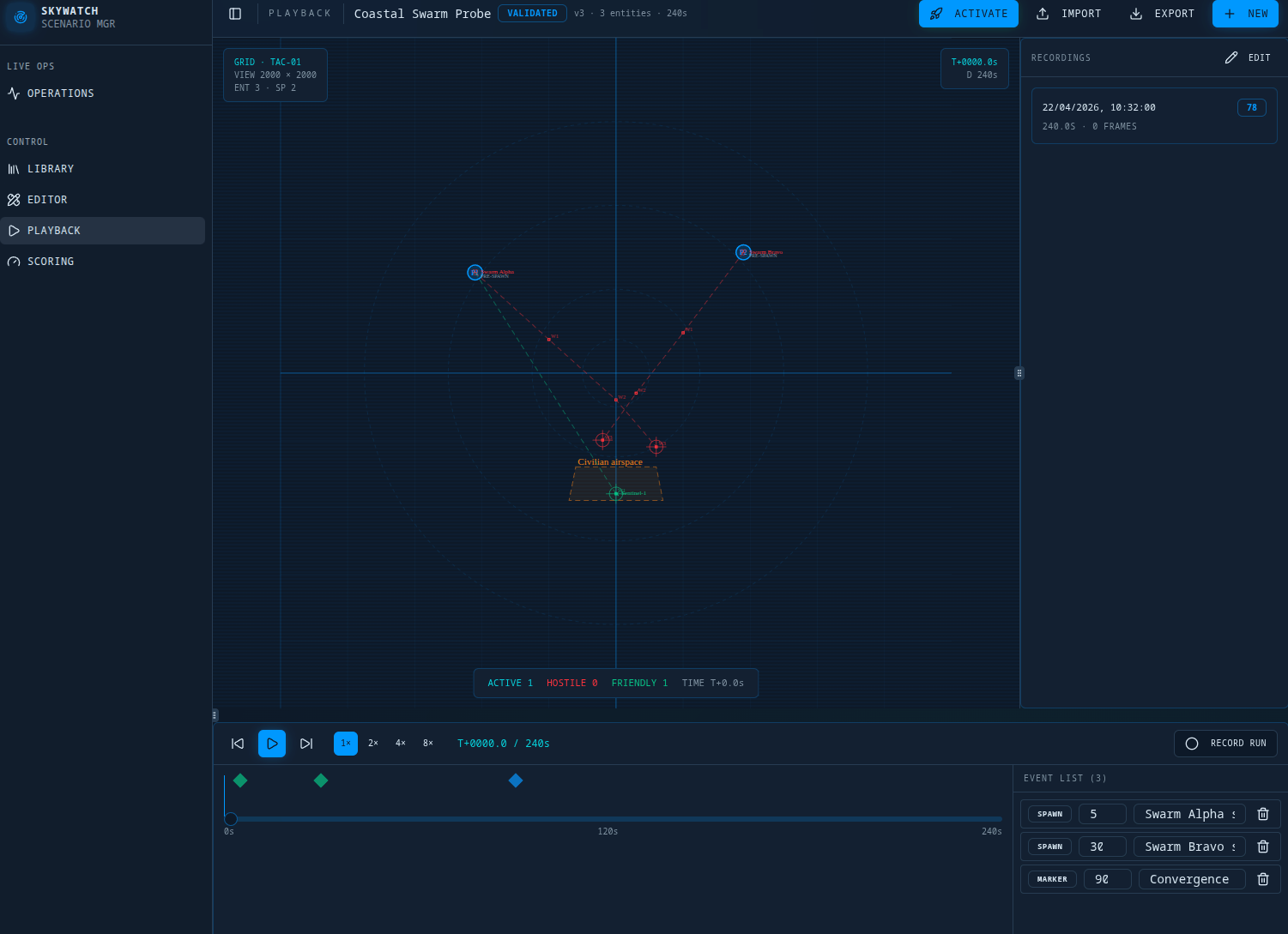Viewport: 1288px width, 934px height.
Task: Select the Swarm Alpha spawn point on map
Action: click(x=475, y=272)
